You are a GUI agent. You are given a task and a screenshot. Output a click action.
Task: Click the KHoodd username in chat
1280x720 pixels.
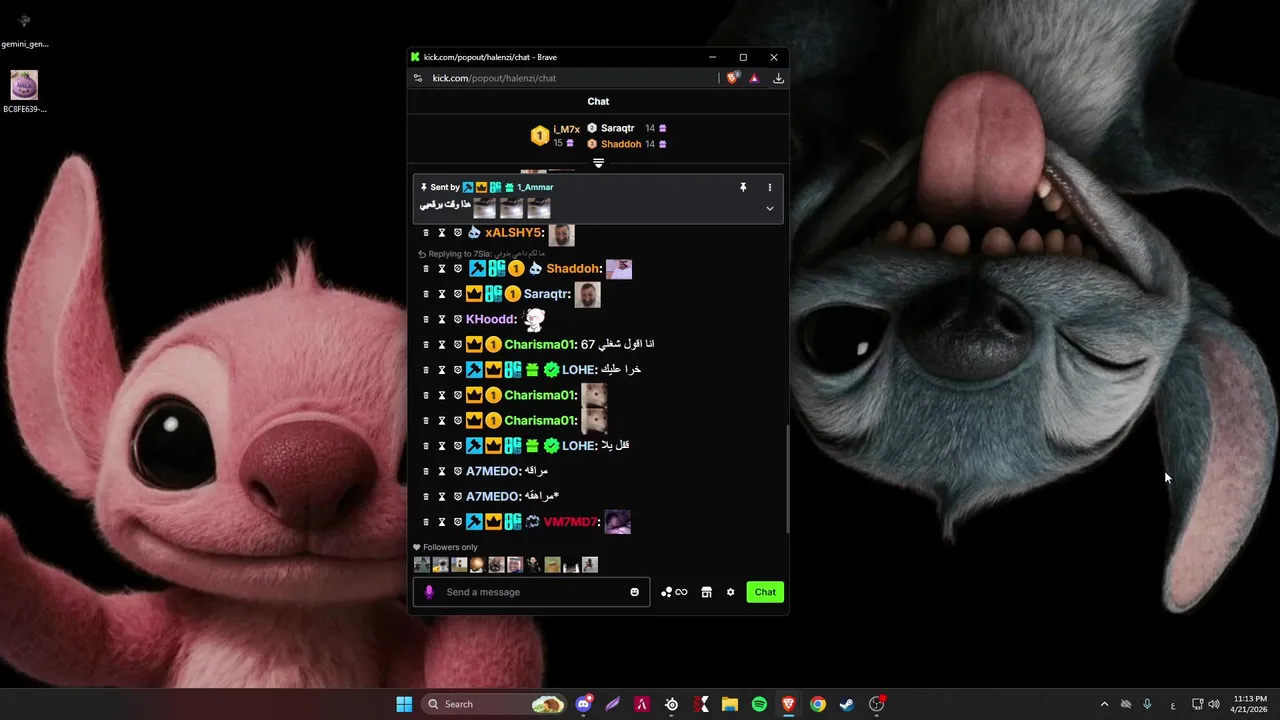pyautogui.click(x=491, y=319)
